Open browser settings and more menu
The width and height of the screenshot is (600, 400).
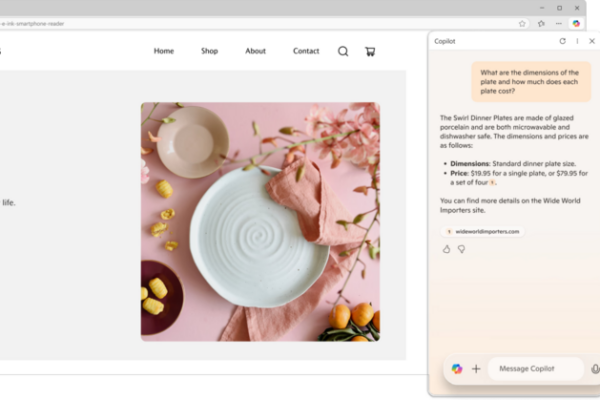[x=559, y=24]
